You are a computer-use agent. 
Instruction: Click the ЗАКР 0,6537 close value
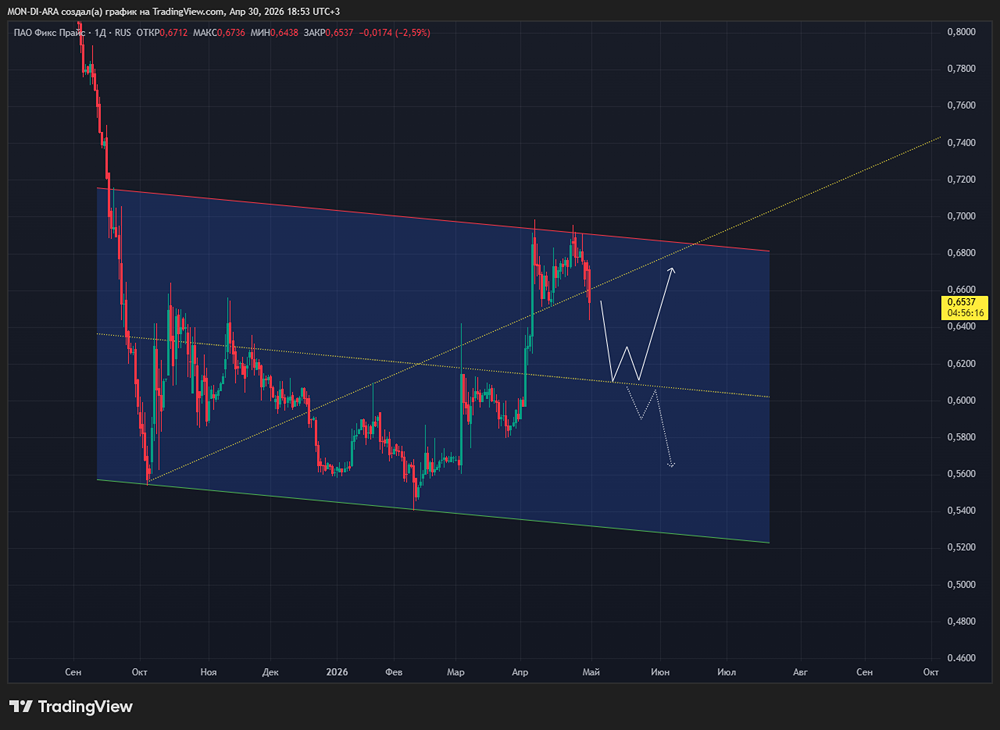click(328, 33)
